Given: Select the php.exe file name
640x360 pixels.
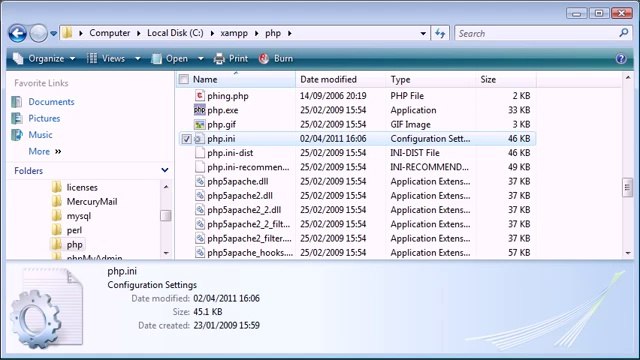Looking at the screenshot, I should (x=222, y=110).
